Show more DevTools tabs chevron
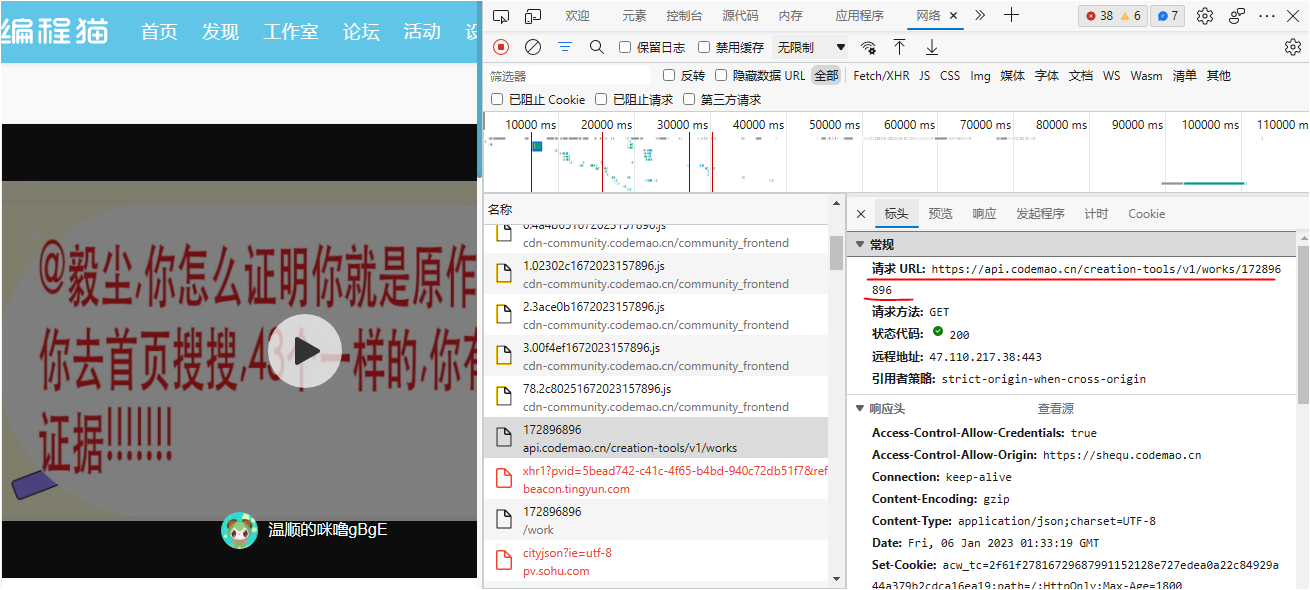 (x=980, y=16)
